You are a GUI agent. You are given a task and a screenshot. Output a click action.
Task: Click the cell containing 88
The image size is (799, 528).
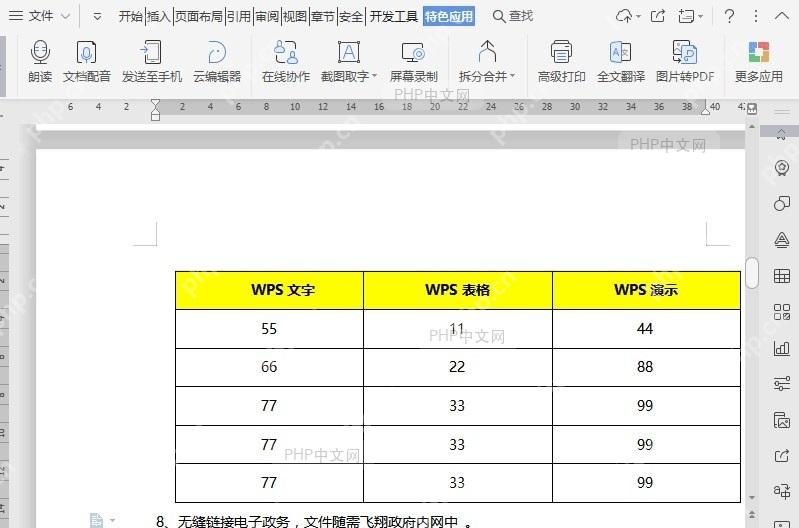pyautogui.click(x=646, y=367)
